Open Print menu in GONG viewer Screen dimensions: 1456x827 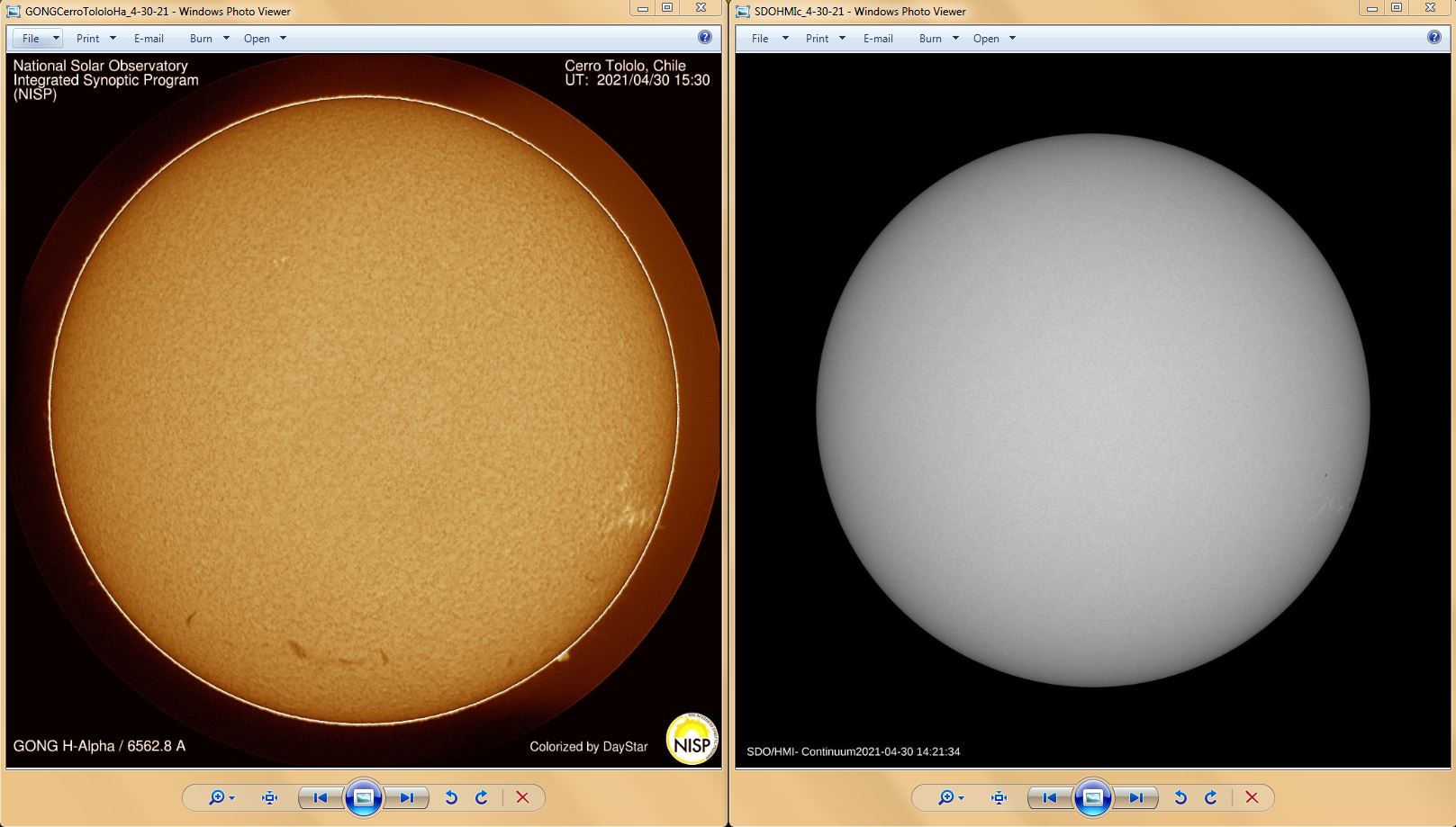[88, 38]
